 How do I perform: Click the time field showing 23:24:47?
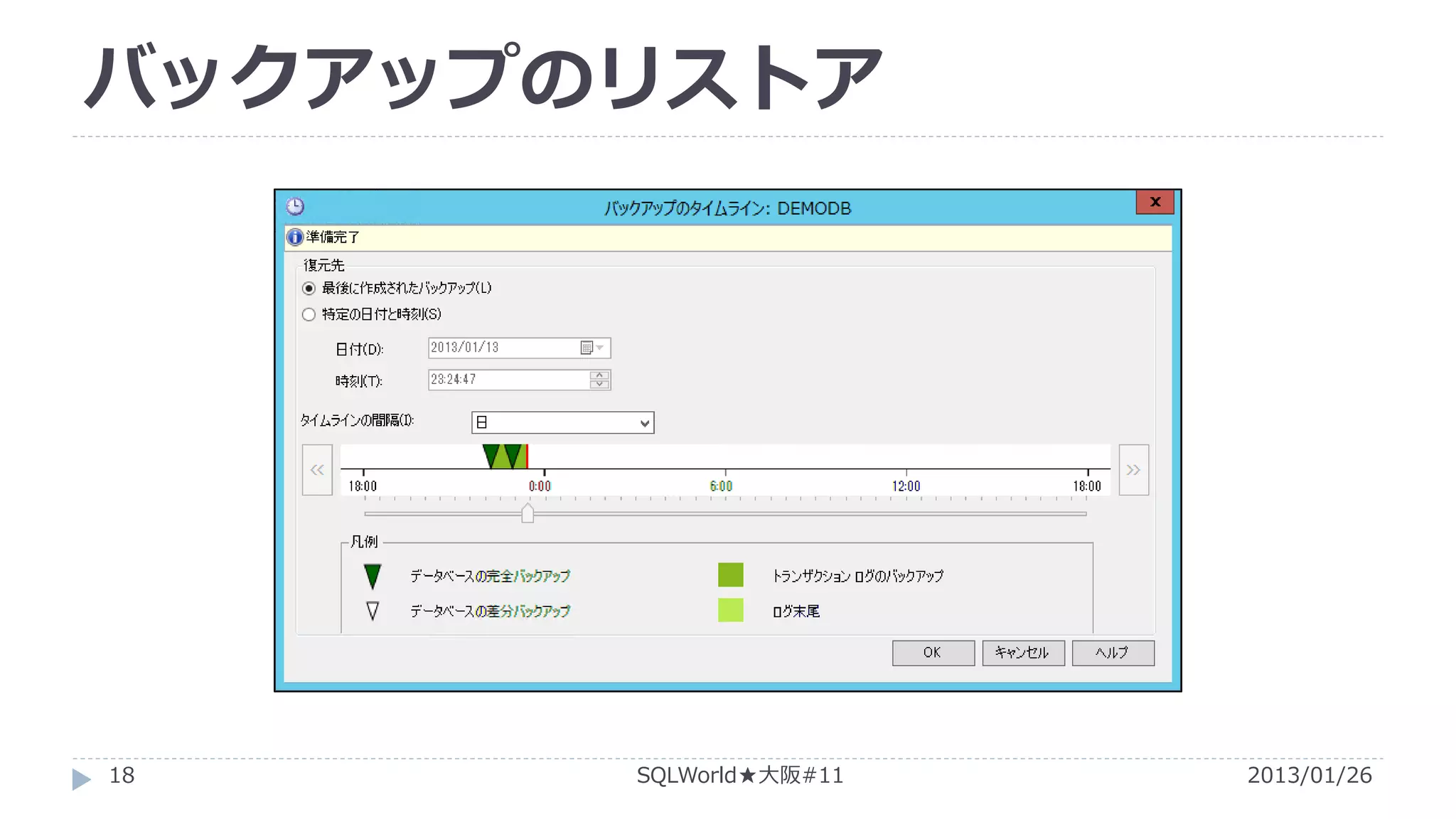[x=519, y=380]
